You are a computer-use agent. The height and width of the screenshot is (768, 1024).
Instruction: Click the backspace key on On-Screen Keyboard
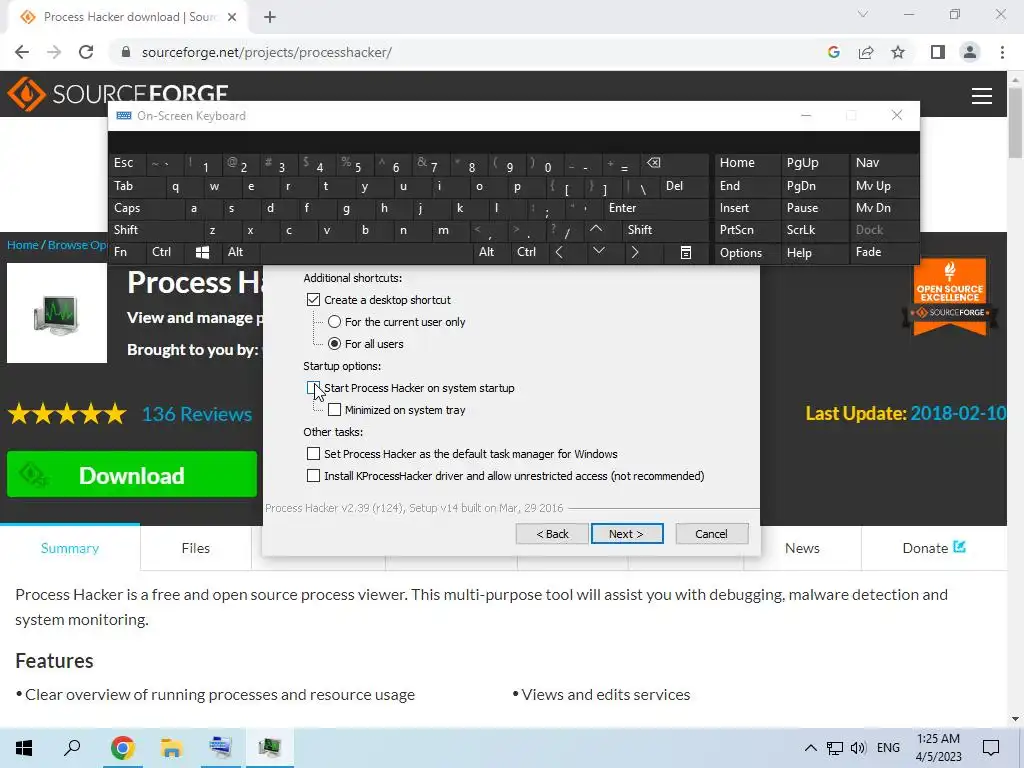[653, 163]
